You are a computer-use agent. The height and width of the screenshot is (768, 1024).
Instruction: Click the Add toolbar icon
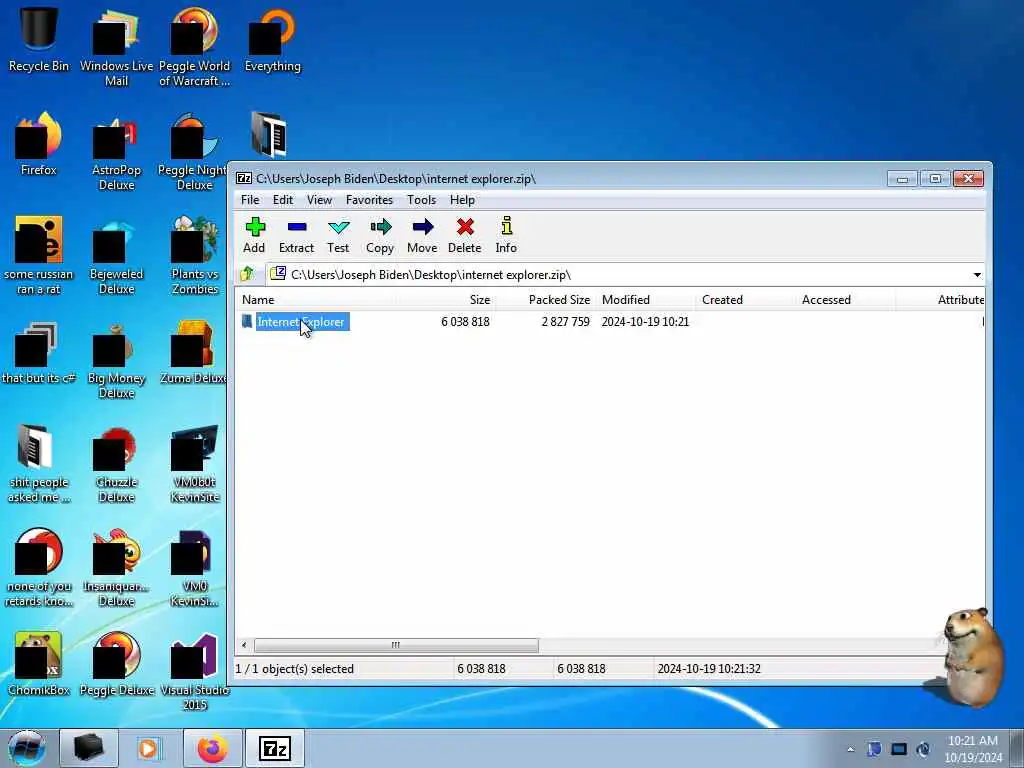coord(255,235)
